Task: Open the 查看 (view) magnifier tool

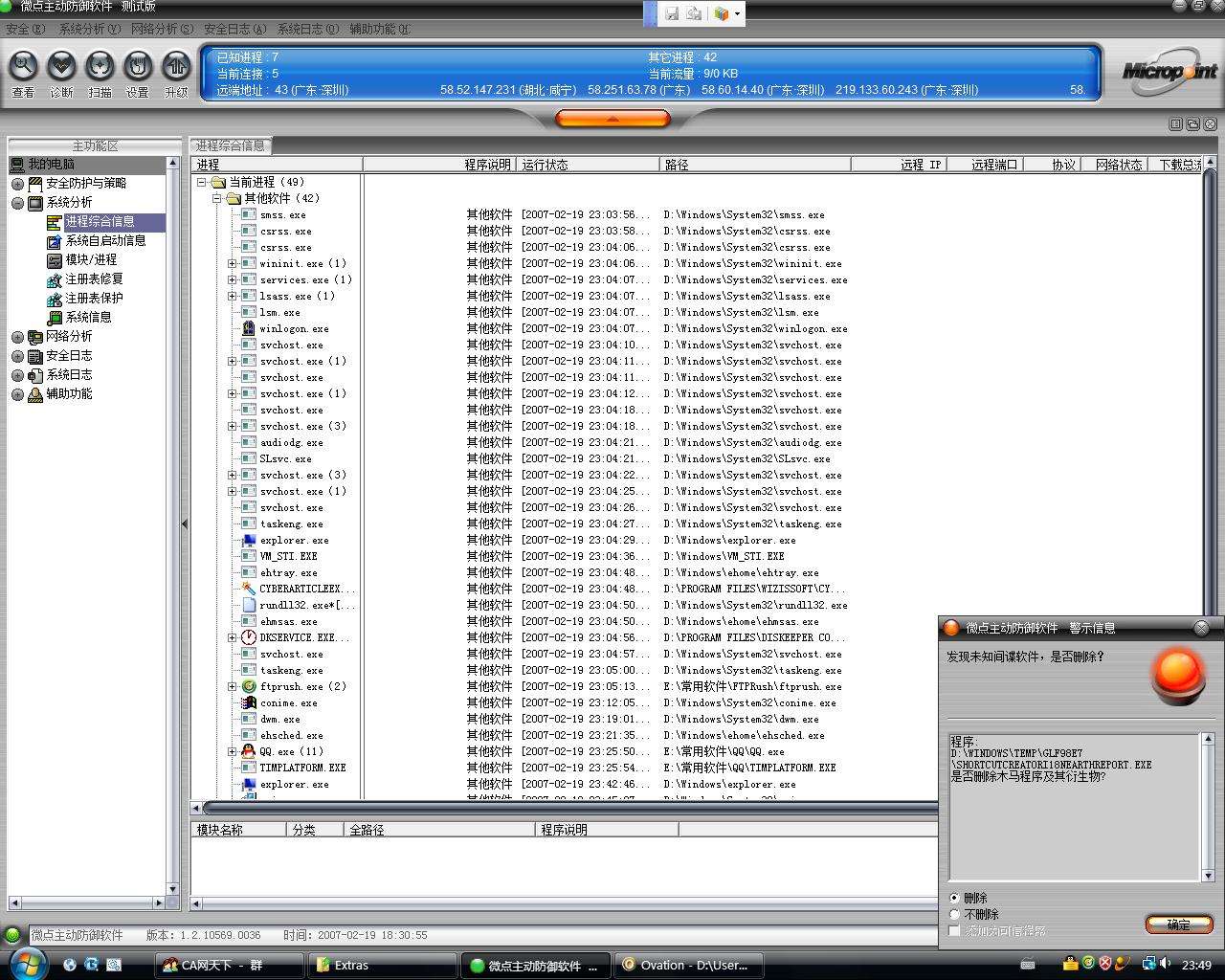Action: (x=23, y=67)
